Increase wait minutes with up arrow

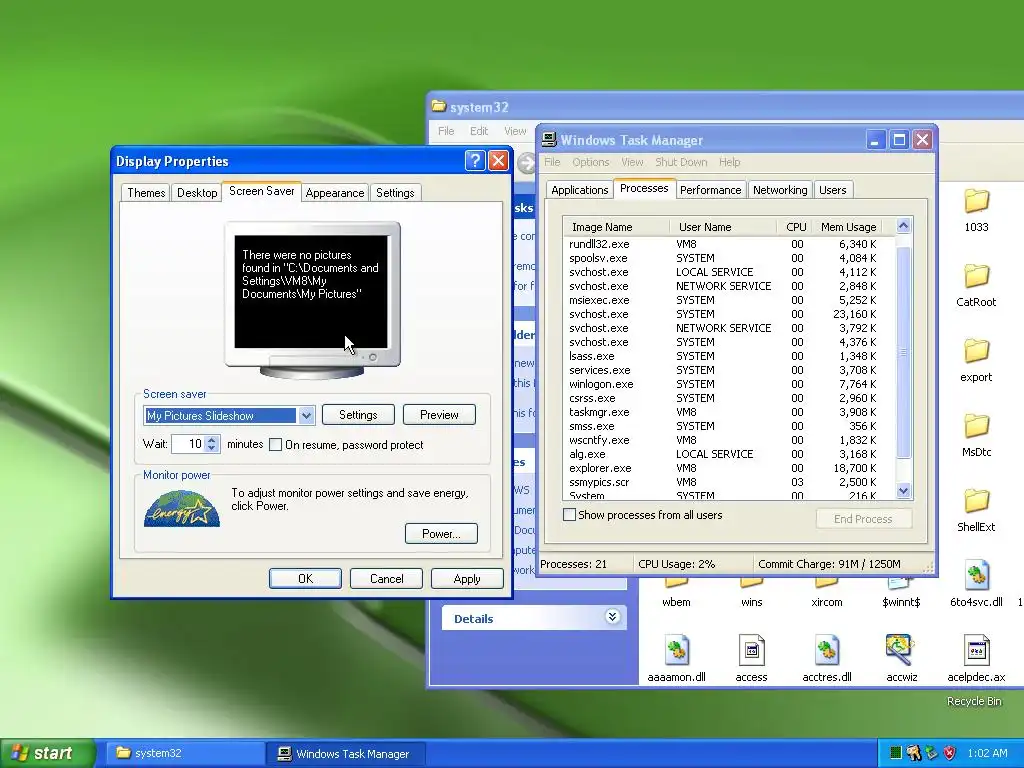click(212, 440)
